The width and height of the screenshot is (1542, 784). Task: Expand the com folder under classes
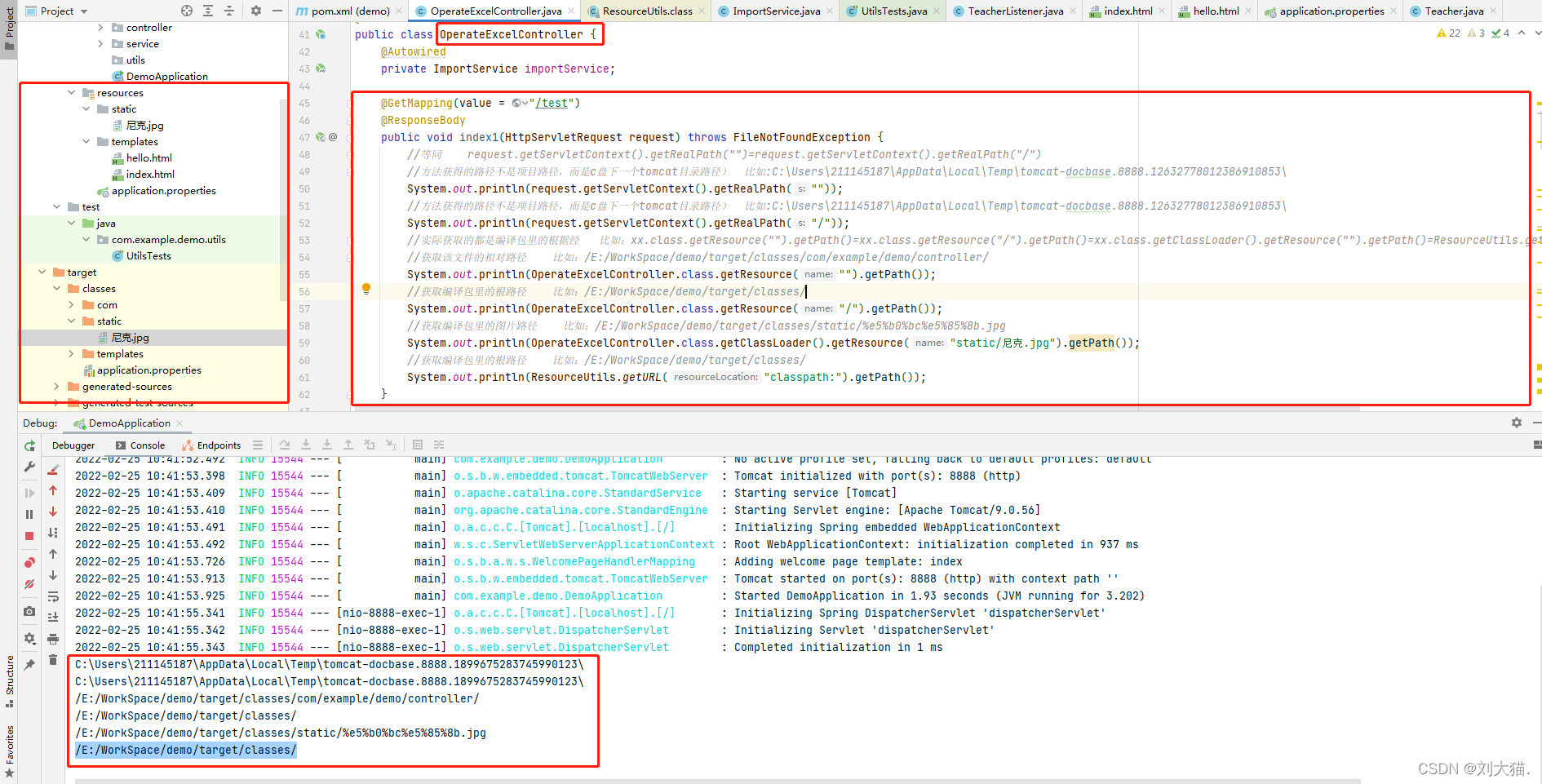tap(72, 304)
